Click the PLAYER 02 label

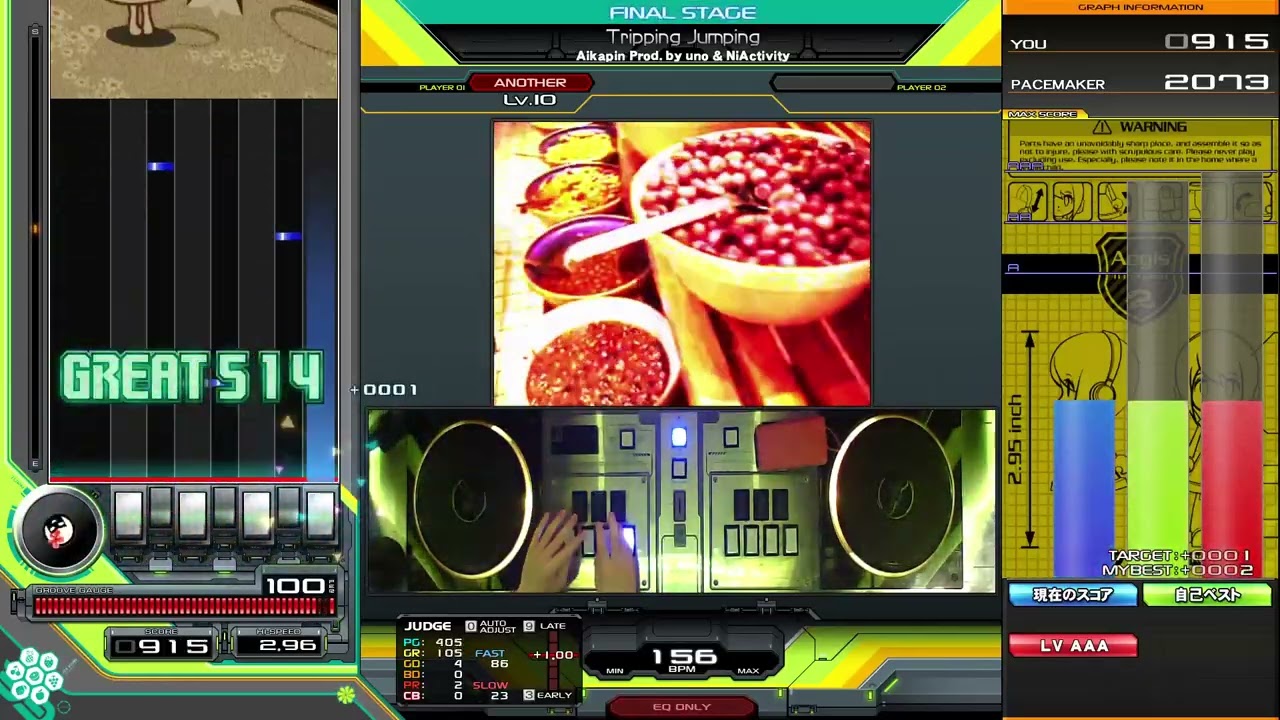click(921, 88)
